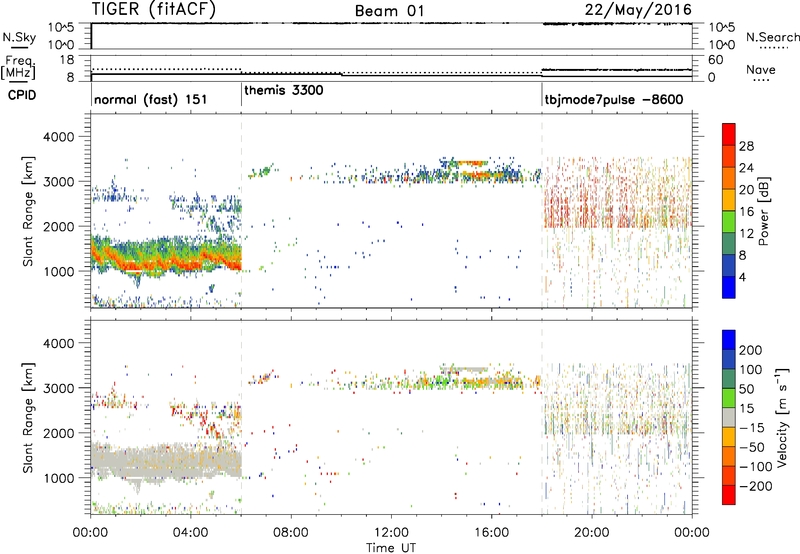Click the "2000" tick label of power panel
Viewport: 800px width, 554px height.
[x=58, y=226]
